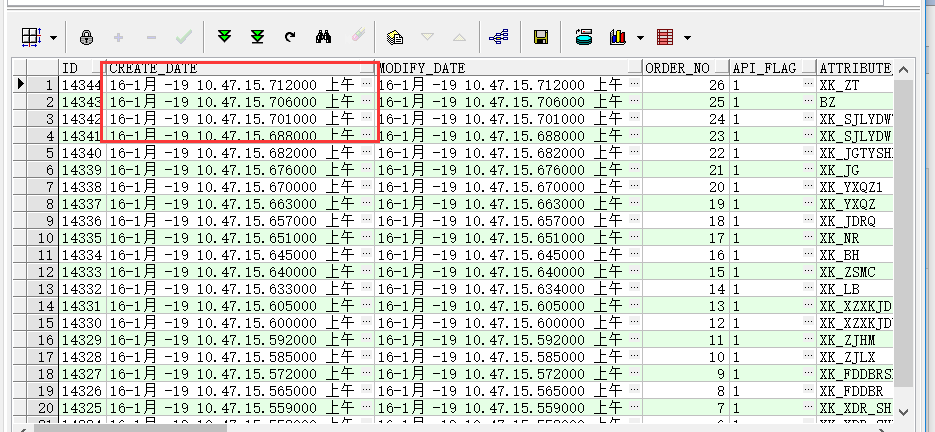The height and width of the screenshot is (432, 935).
Task: Click the ID column header
Action: (x=82, y=68)
